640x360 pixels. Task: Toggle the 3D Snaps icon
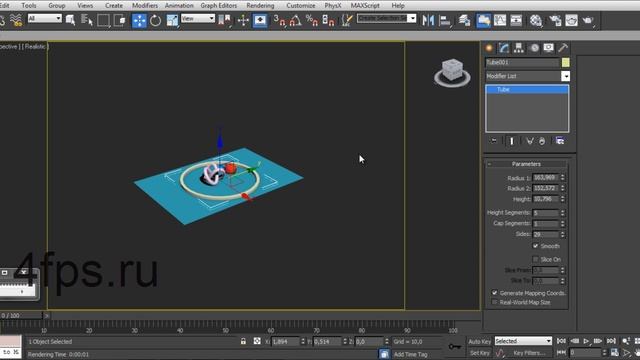click(280, 20)
